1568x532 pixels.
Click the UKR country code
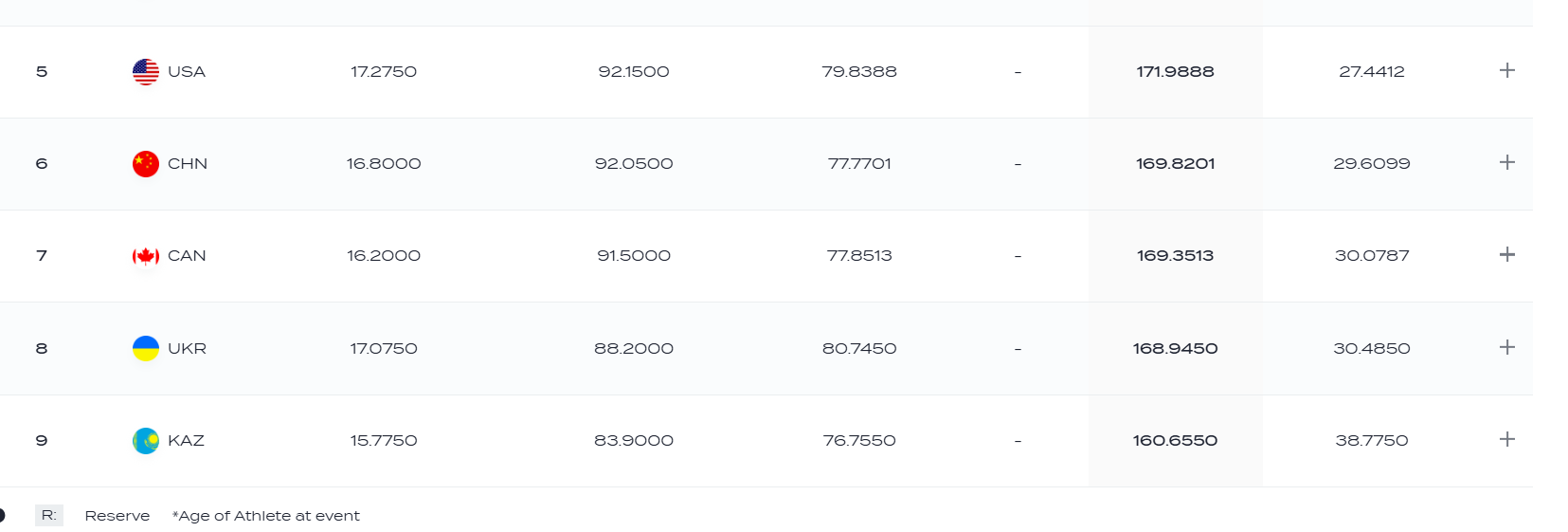(x=187, y=349)
